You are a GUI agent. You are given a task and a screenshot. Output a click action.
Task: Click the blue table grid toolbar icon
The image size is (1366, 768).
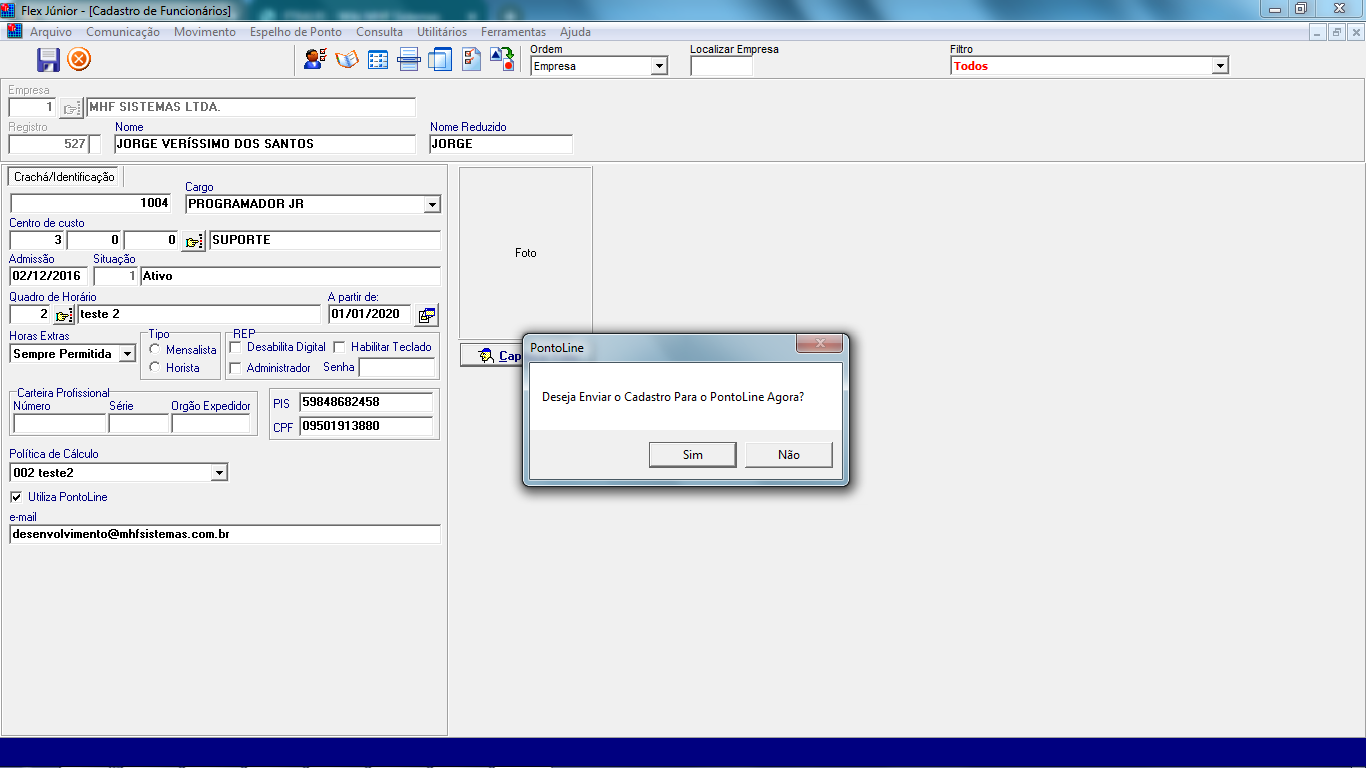(x=378, y=59)
